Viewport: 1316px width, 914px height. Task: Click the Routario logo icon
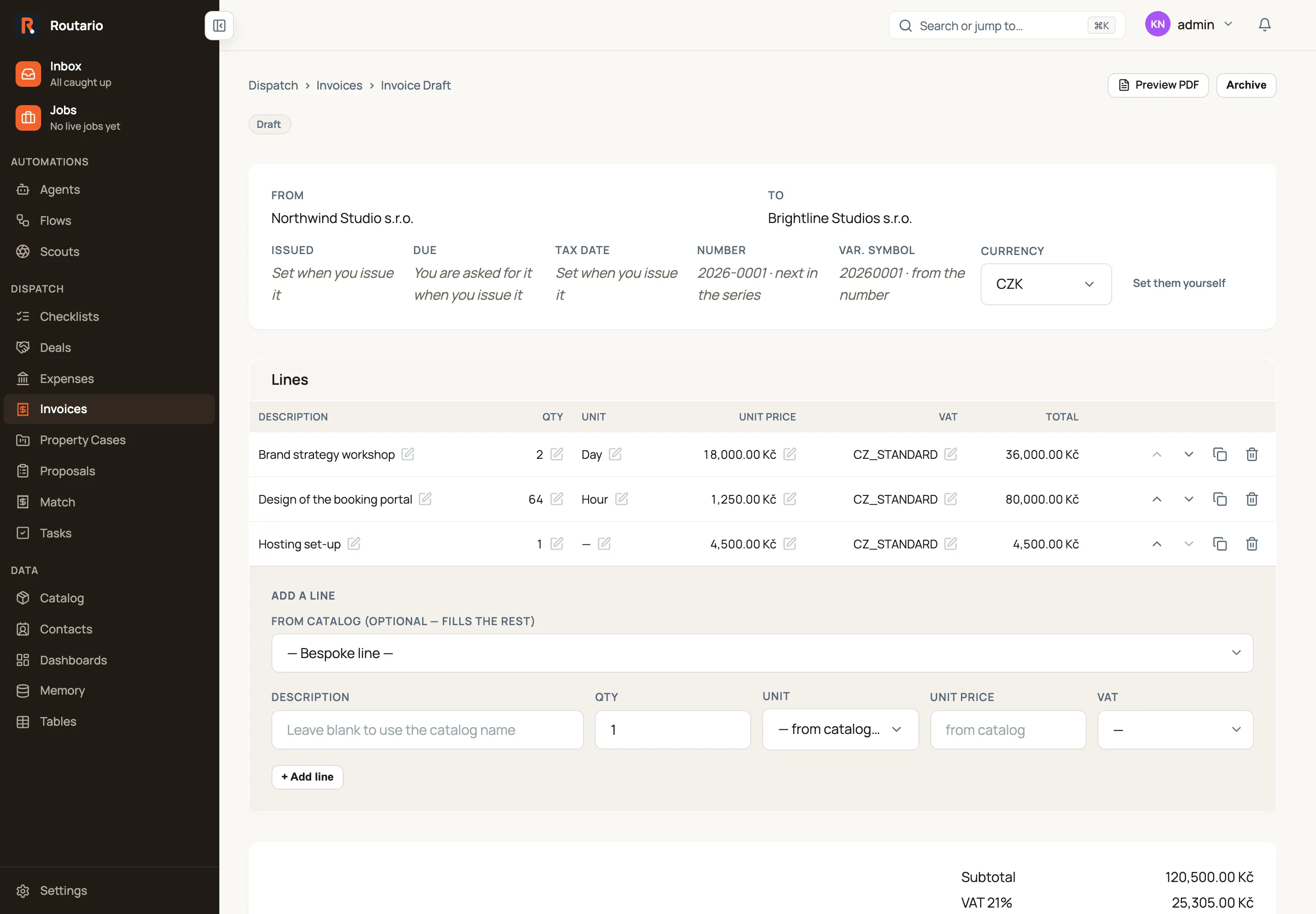click(27, 25)
